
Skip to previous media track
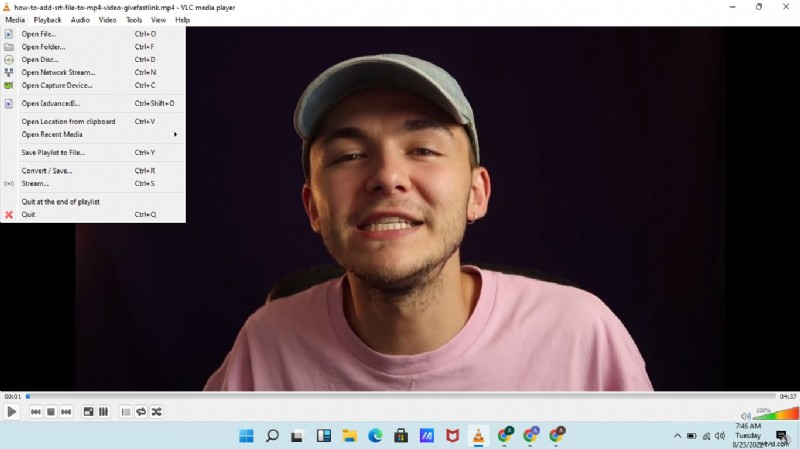click(35, 411)
